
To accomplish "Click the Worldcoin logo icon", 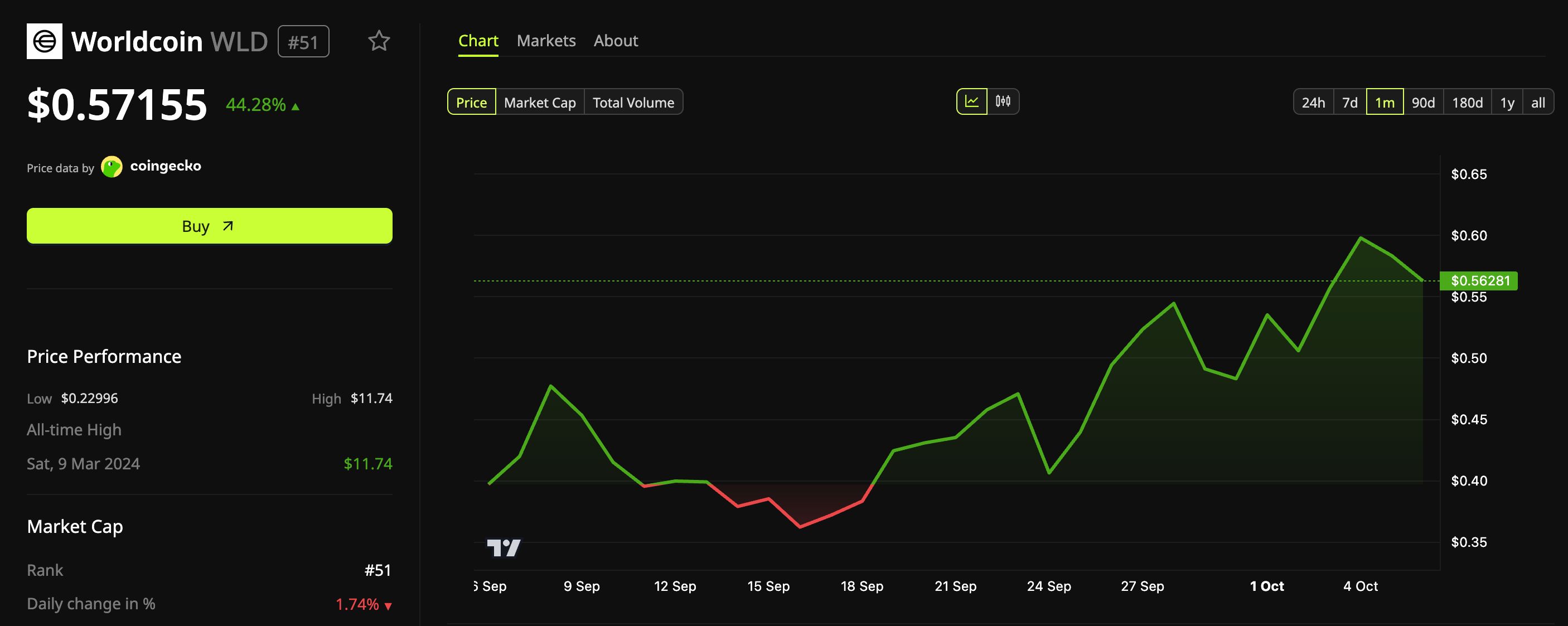I will [45, 41].
